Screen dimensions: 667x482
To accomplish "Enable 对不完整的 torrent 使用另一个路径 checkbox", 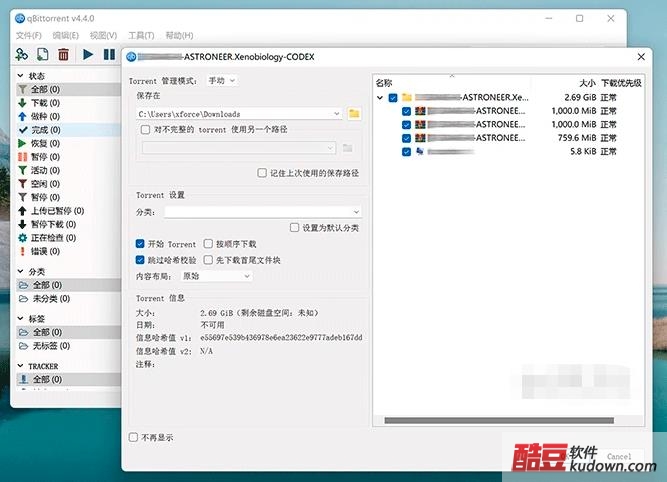I will coord(145,129).
